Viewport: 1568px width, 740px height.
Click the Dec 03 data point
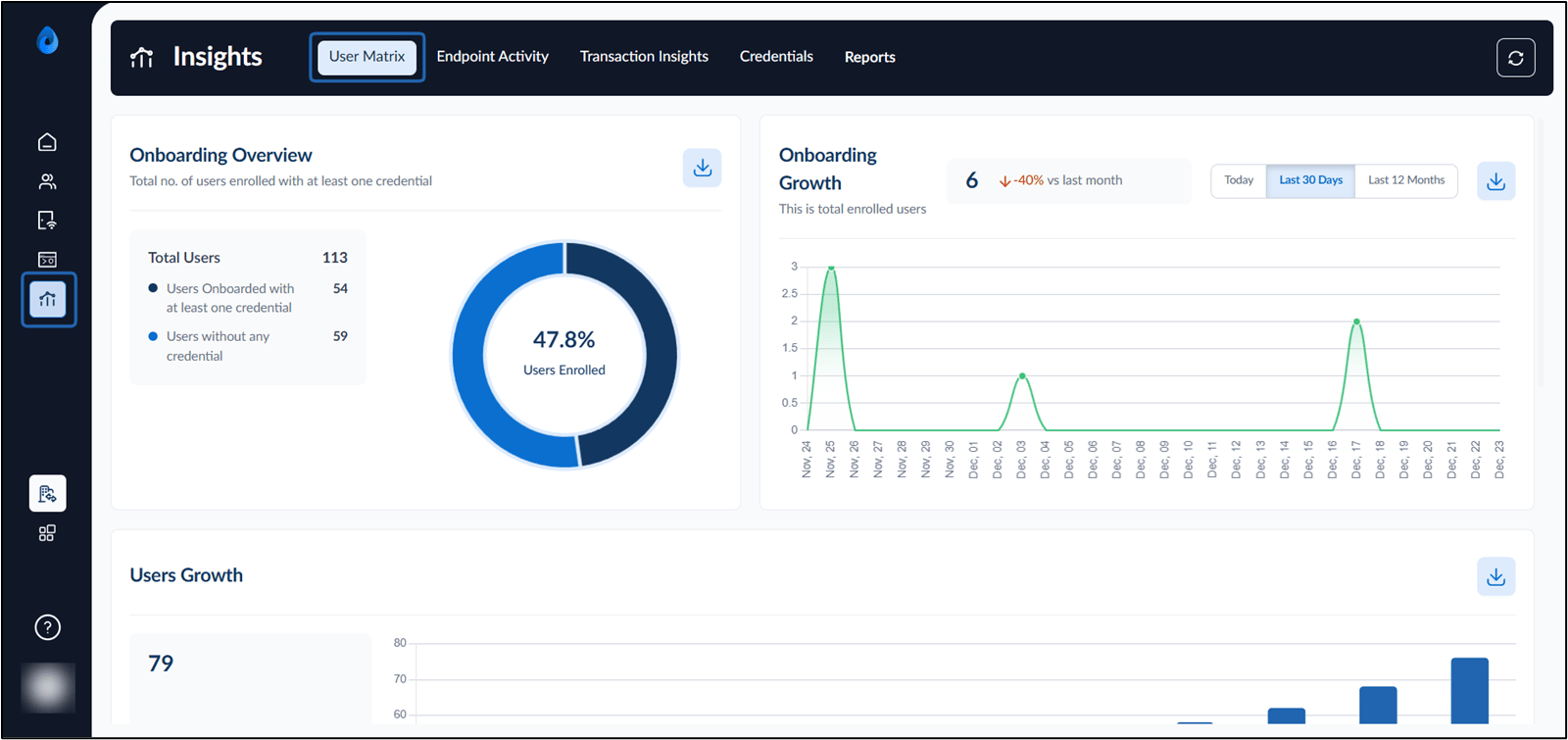[1022, 376]
